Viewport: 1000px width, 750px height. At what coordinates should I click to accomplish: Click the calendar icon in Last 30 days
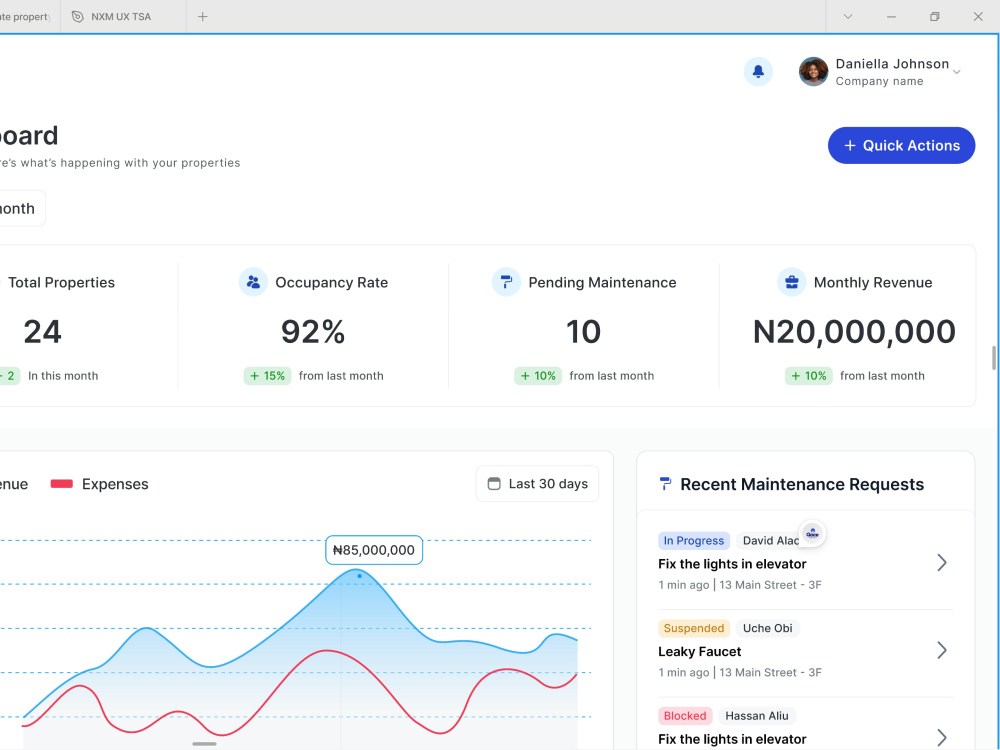(x=494, y=484)
